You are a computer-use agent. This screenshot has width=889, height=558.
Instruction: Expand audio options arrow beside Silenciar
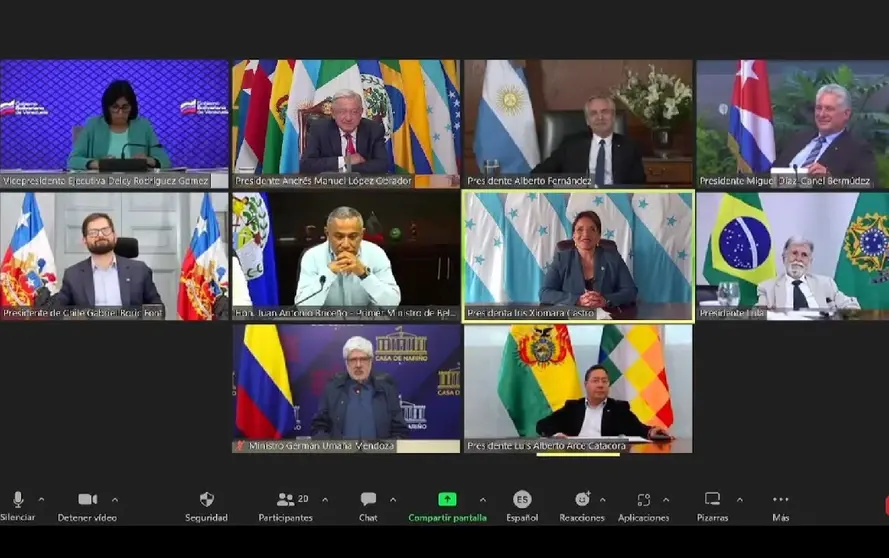[41, 500]
